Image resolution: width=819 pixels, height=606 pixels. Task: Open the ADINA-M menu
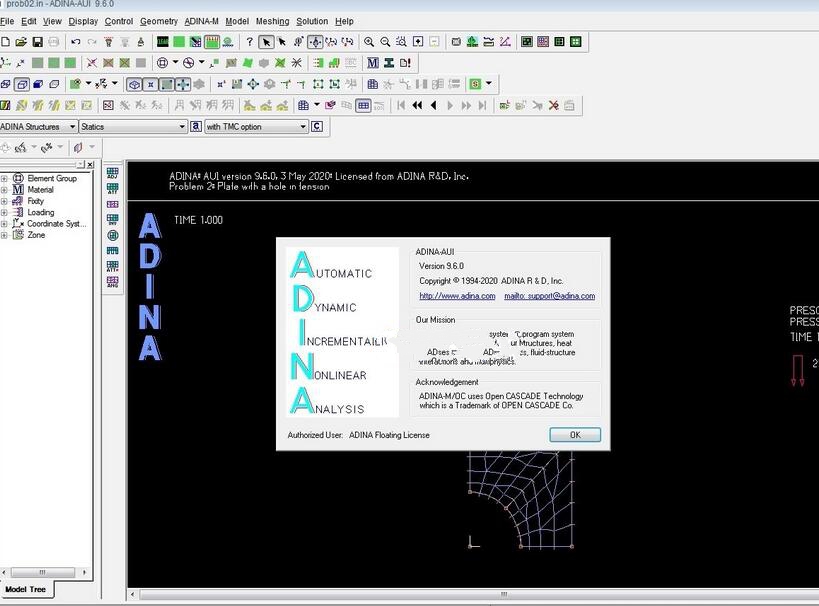(201, 21)
